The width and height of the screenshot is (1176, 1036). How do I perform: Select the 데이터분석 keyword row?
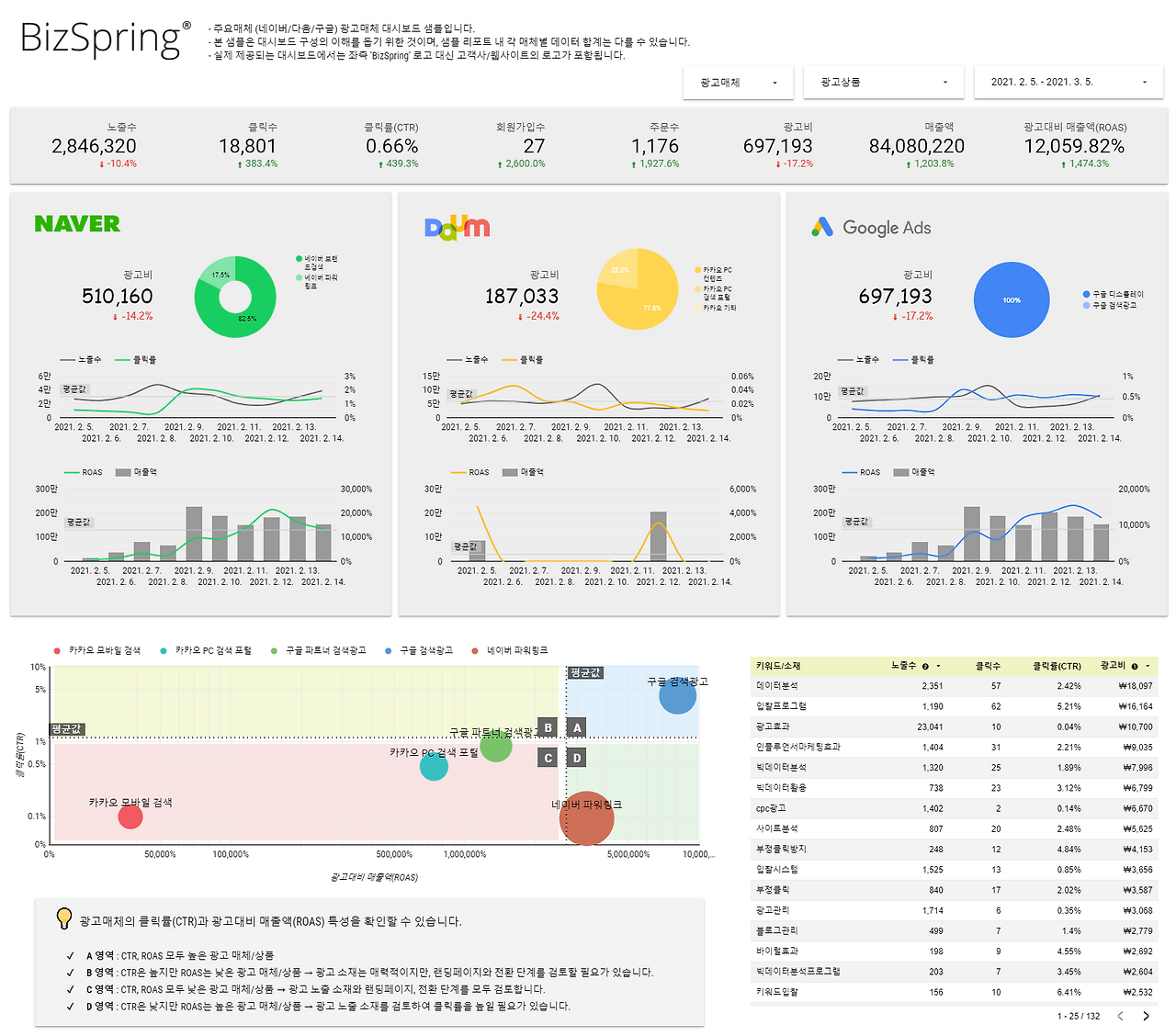pyautogui.click(x=955, y=686)
